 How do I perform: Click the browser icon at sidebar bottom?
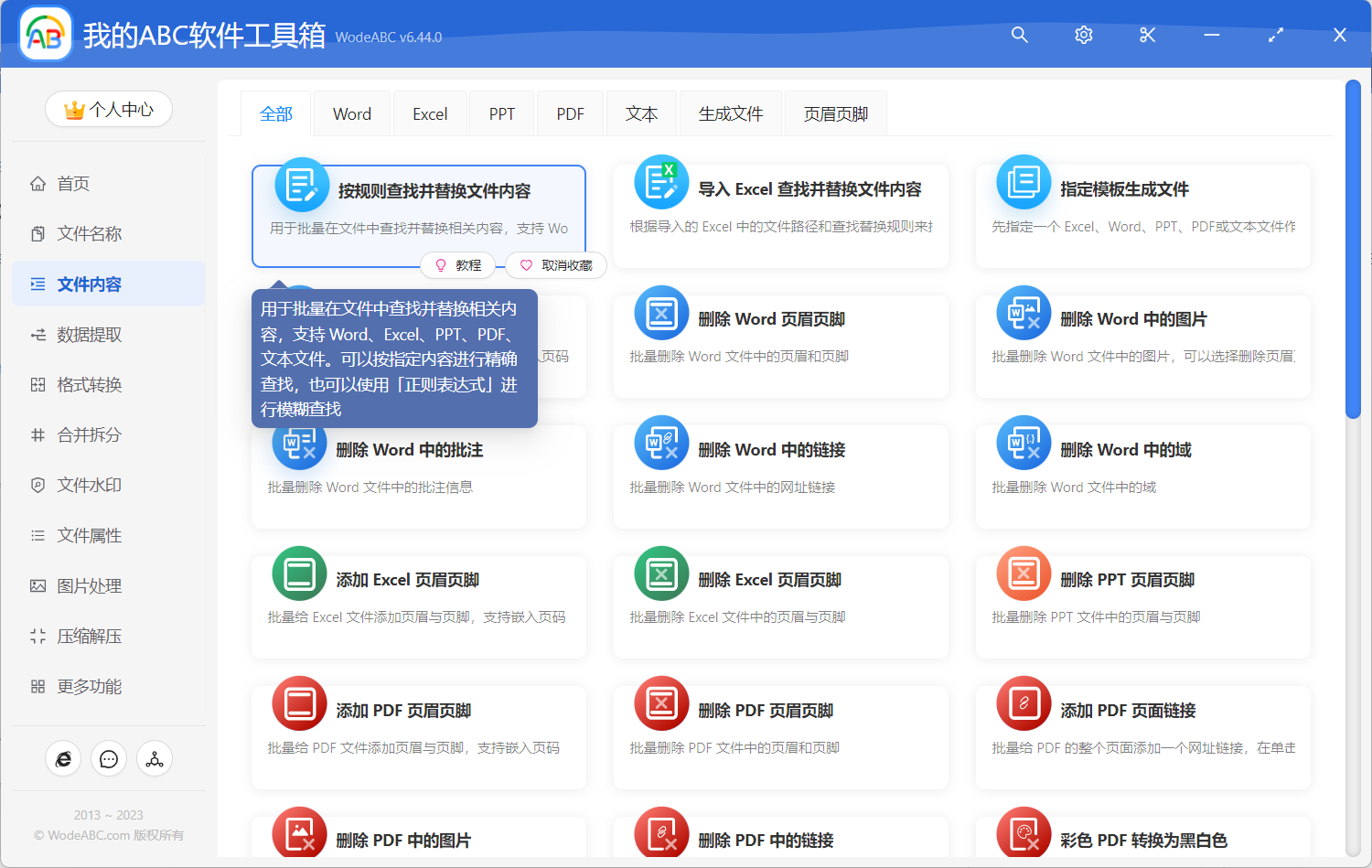click(x=63, y=758)
